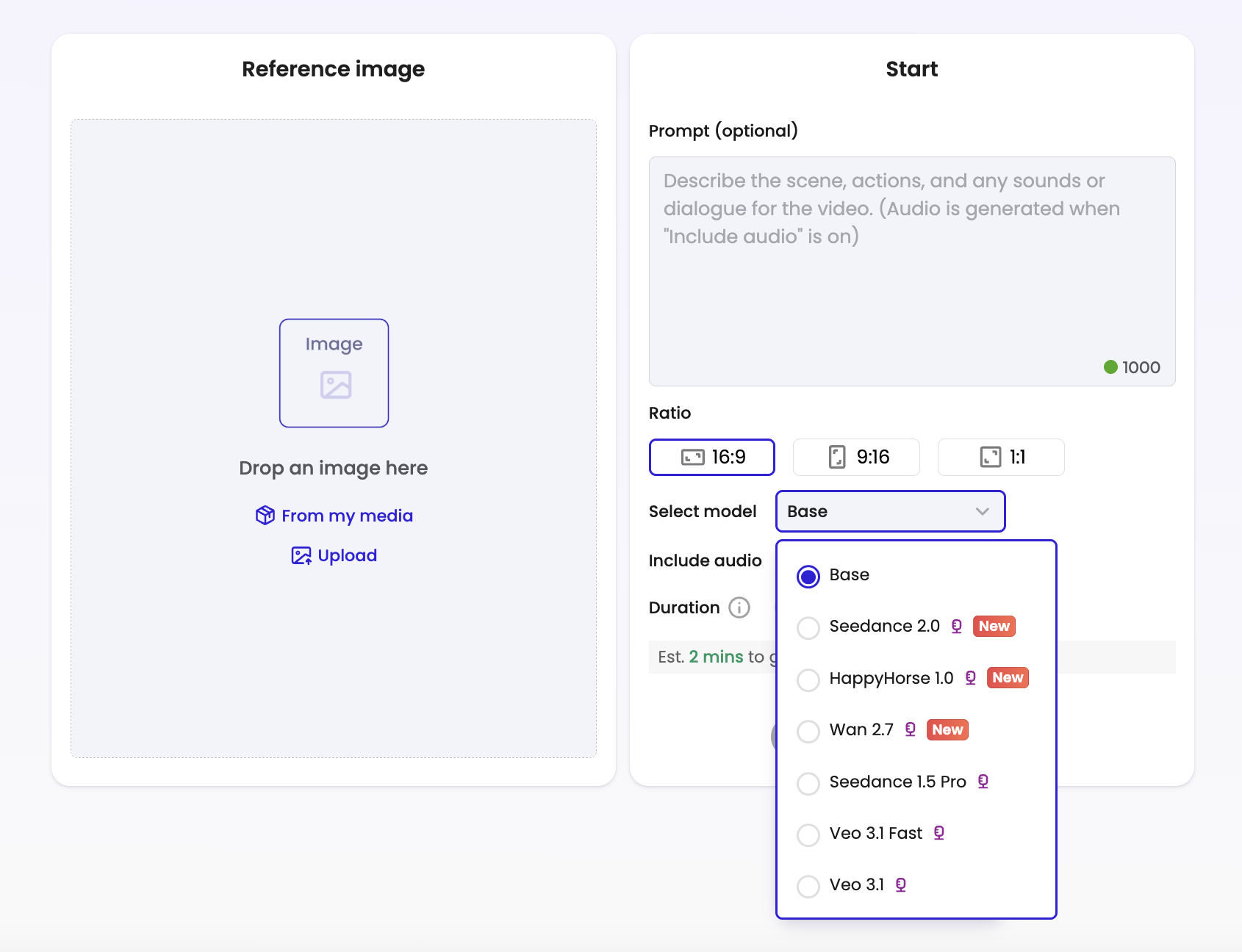1242x952 pixels.
Task: Click the Image placeholder icon box
Action: (334, 373)
